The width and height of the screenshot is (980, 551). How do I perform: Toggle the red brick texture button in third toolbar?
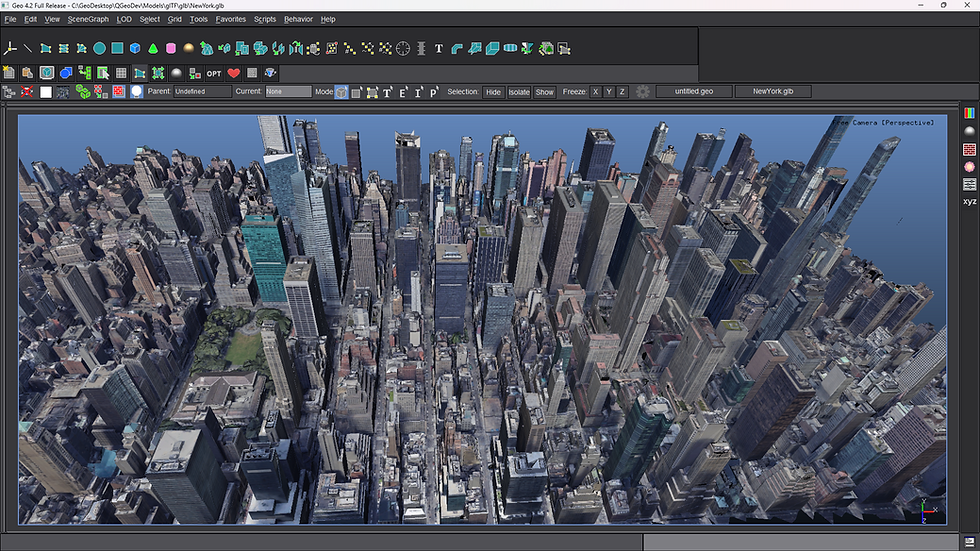point(119,92)
